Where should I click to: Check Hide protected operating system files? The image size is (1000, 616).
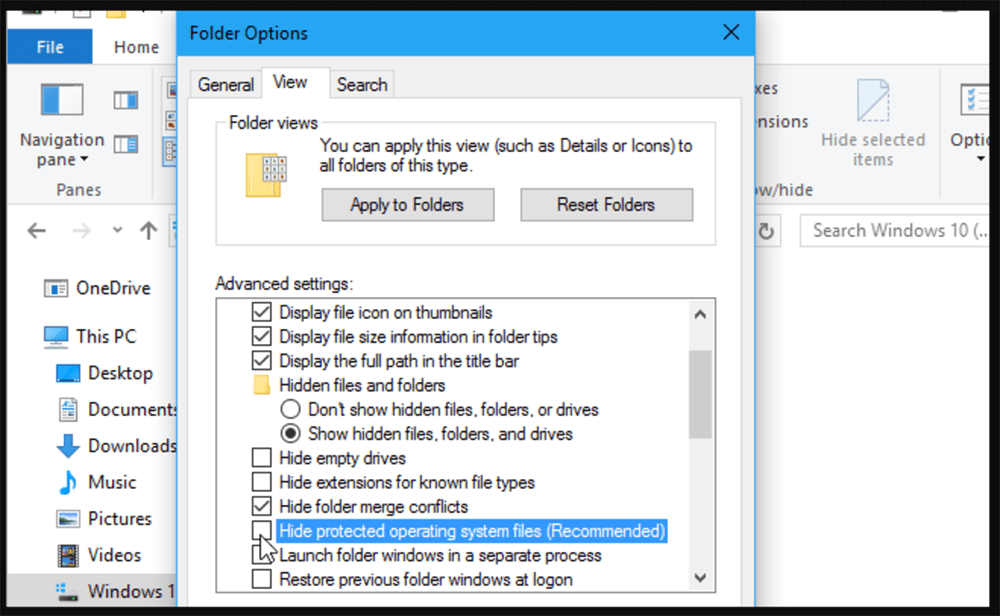262,530
